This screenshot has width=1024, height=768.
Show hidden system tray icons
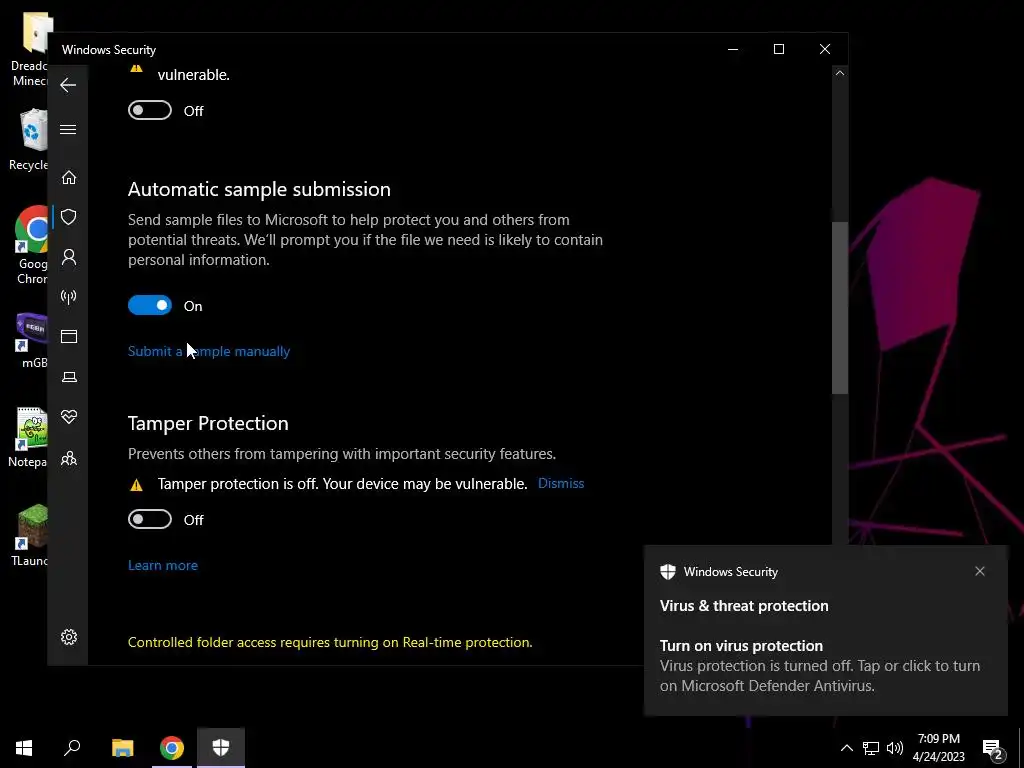coord(846,748)
